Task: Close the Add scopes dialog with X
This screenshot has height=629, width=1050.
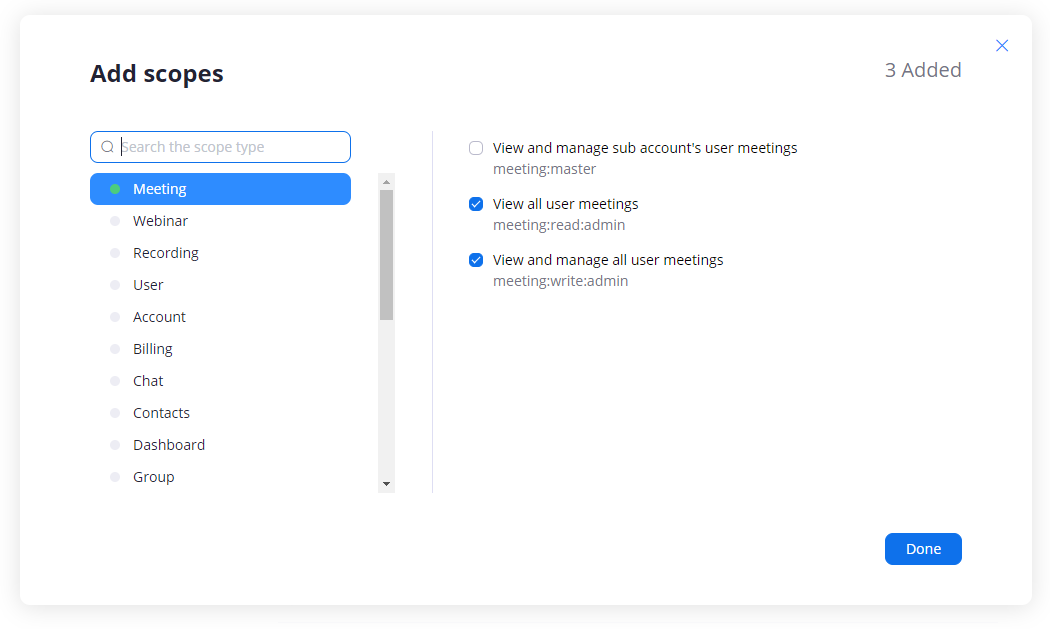Action: [x=1002, y=46]
